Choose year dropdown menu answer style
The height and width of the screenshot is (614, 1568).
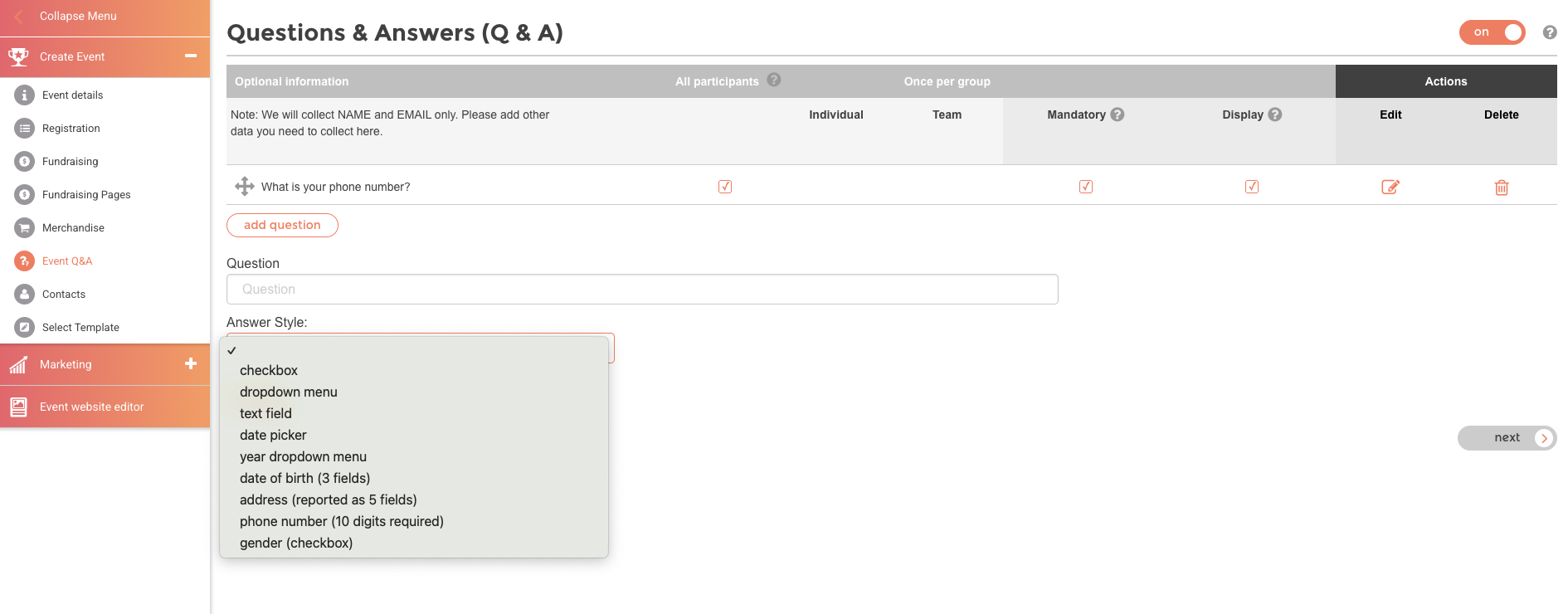[414, 456]
